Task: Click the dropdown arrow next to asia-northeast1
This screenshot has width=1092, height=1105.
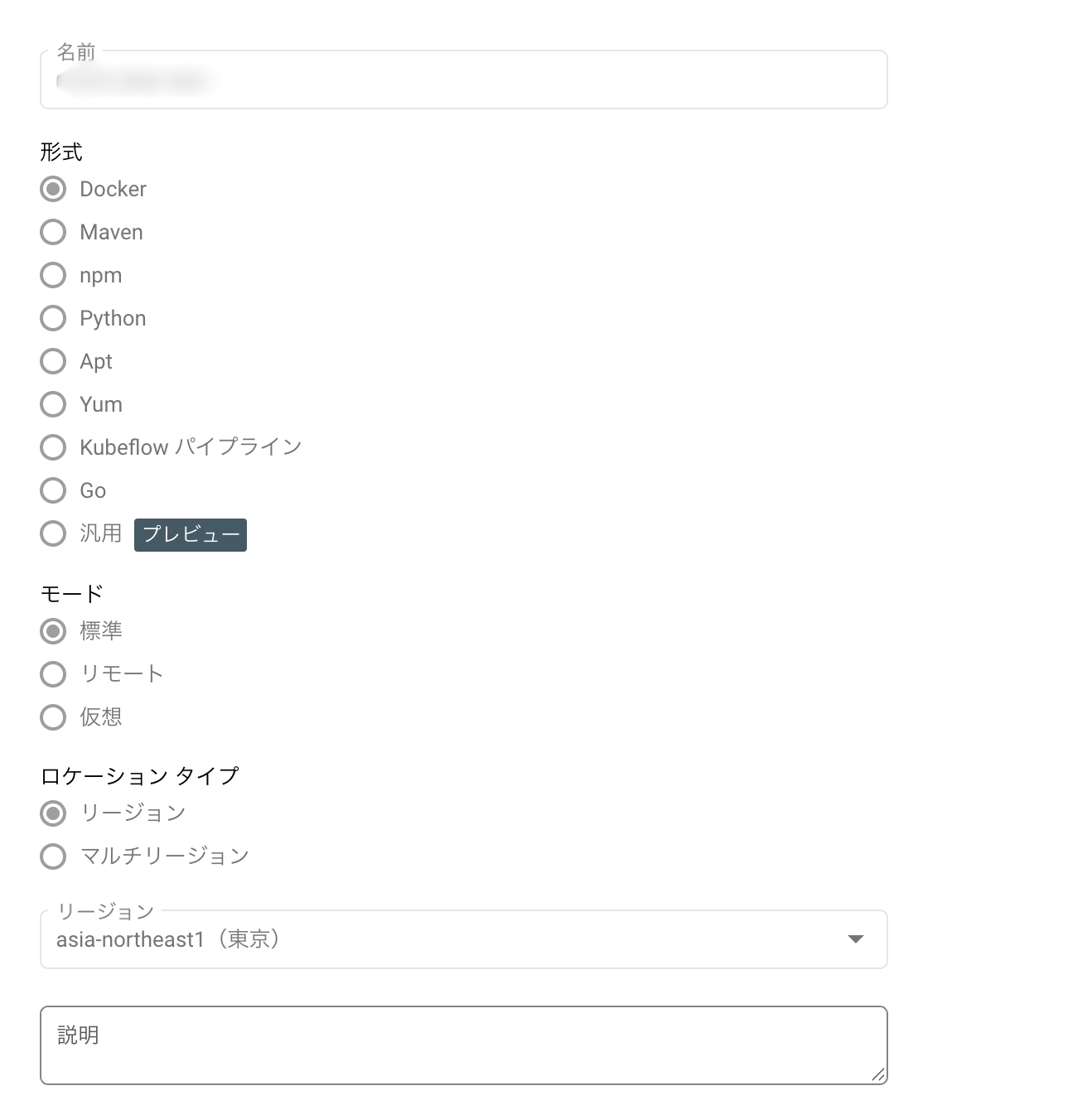Action: [855, 939]
